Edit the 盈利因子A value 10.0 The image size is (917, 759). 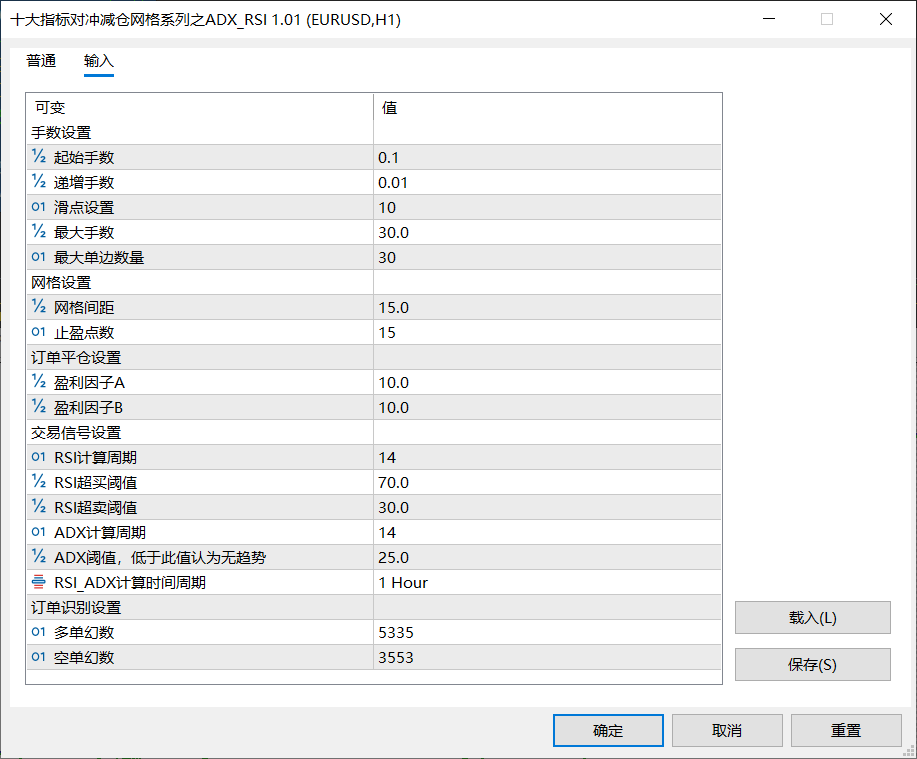(547, 382)
